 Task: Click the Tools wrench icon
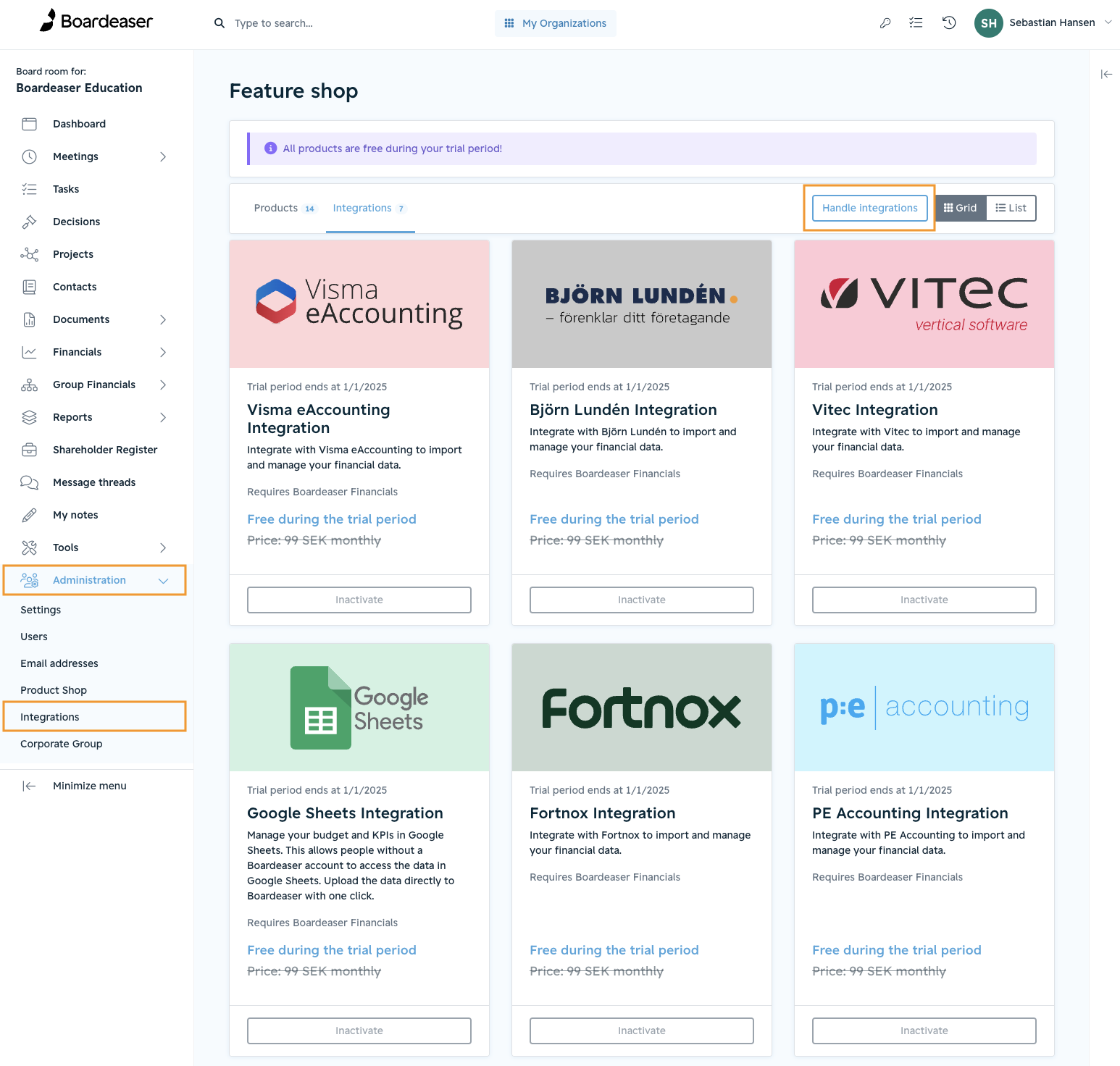click(29, 547)
